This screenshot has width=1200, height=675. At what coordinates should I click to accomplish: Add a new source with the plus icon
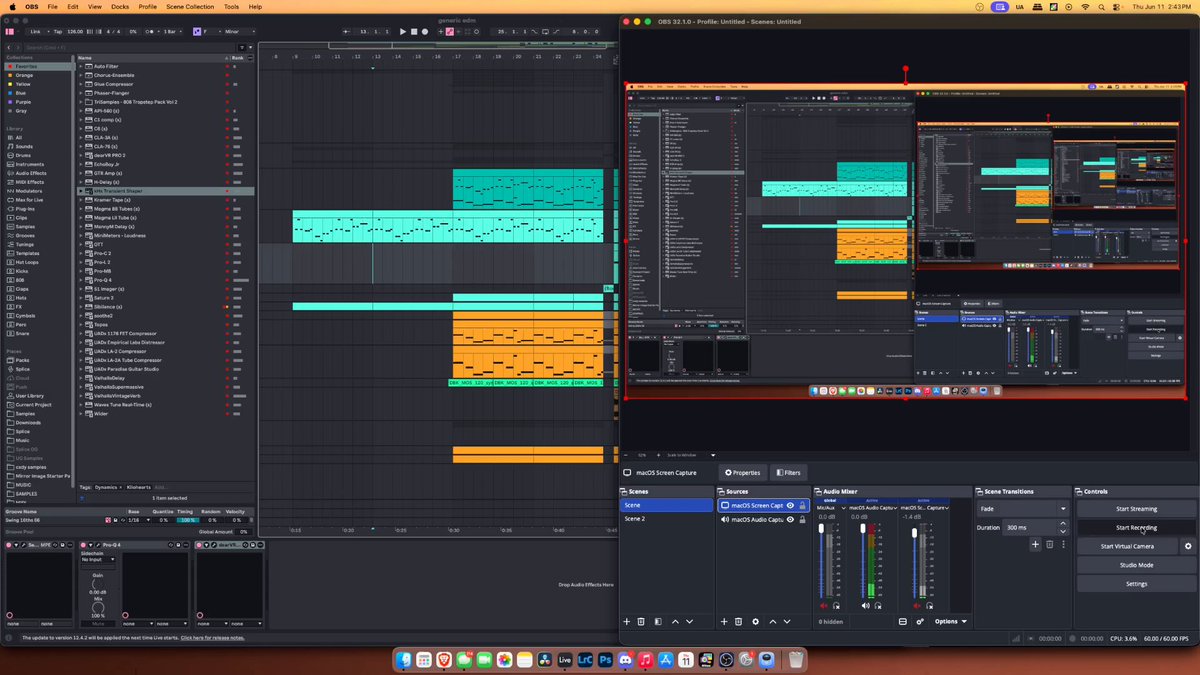(724, 621)
